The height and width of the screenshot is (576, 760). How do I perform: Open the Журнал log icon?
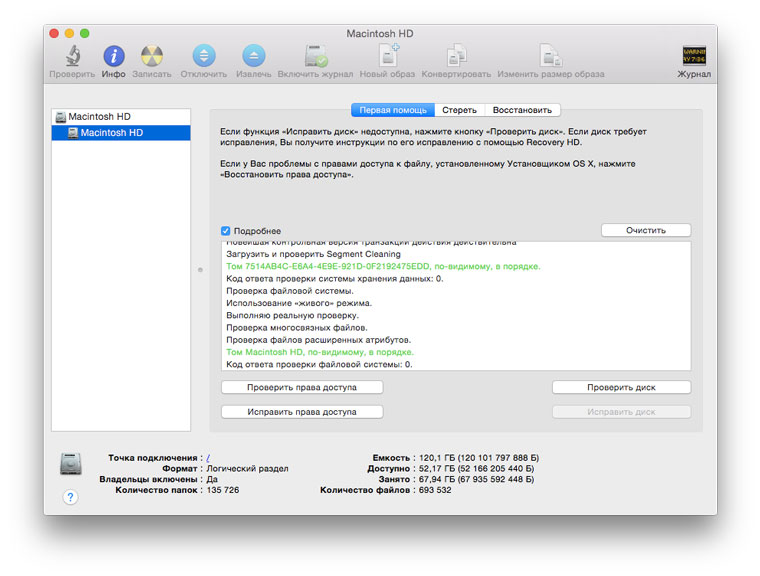tap(694, 57)
